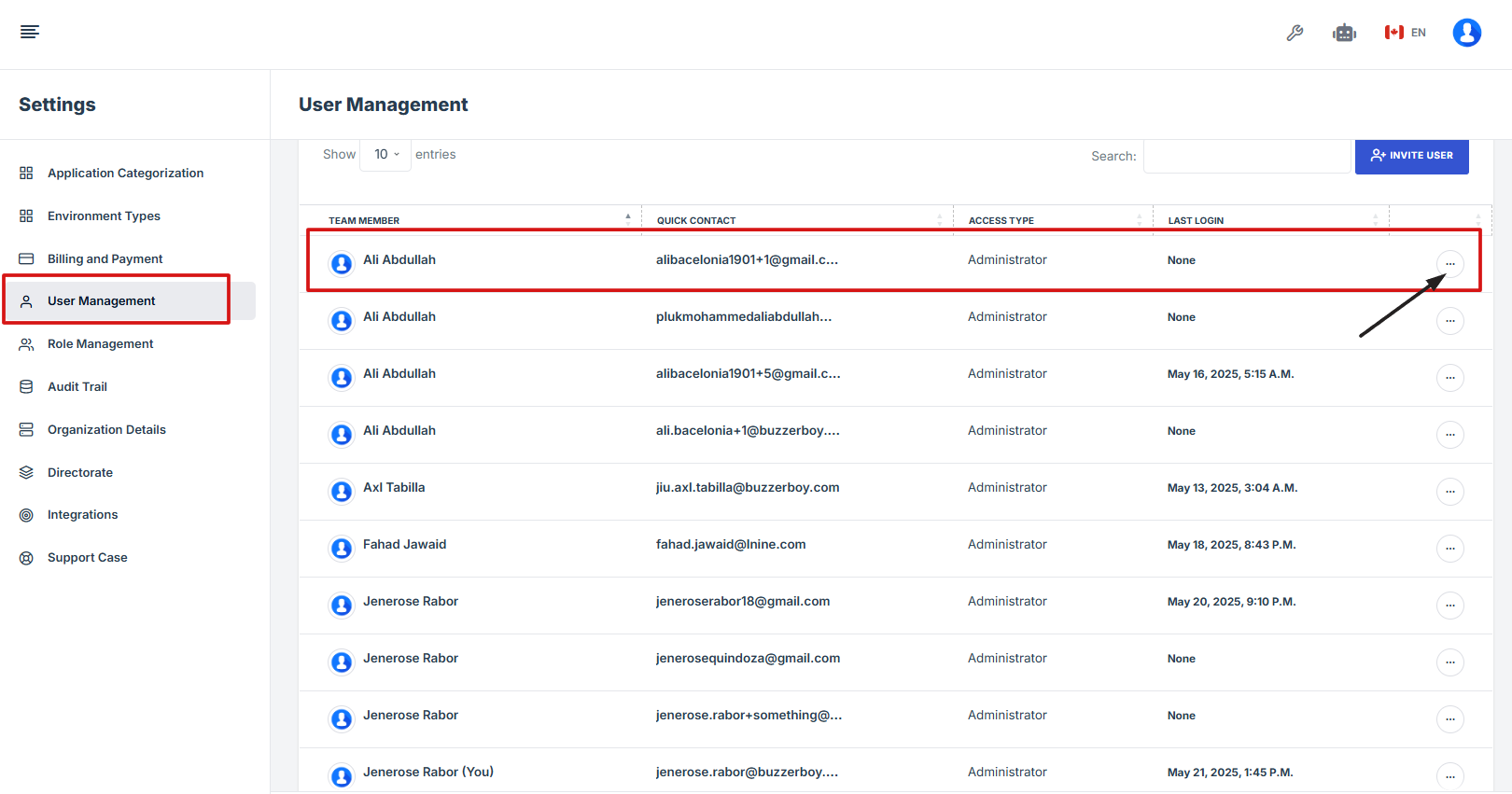This screenshot has height=794, width=1512.
Task: Open actions menu for first Ali Abdullah
Action: point(1449,264)
